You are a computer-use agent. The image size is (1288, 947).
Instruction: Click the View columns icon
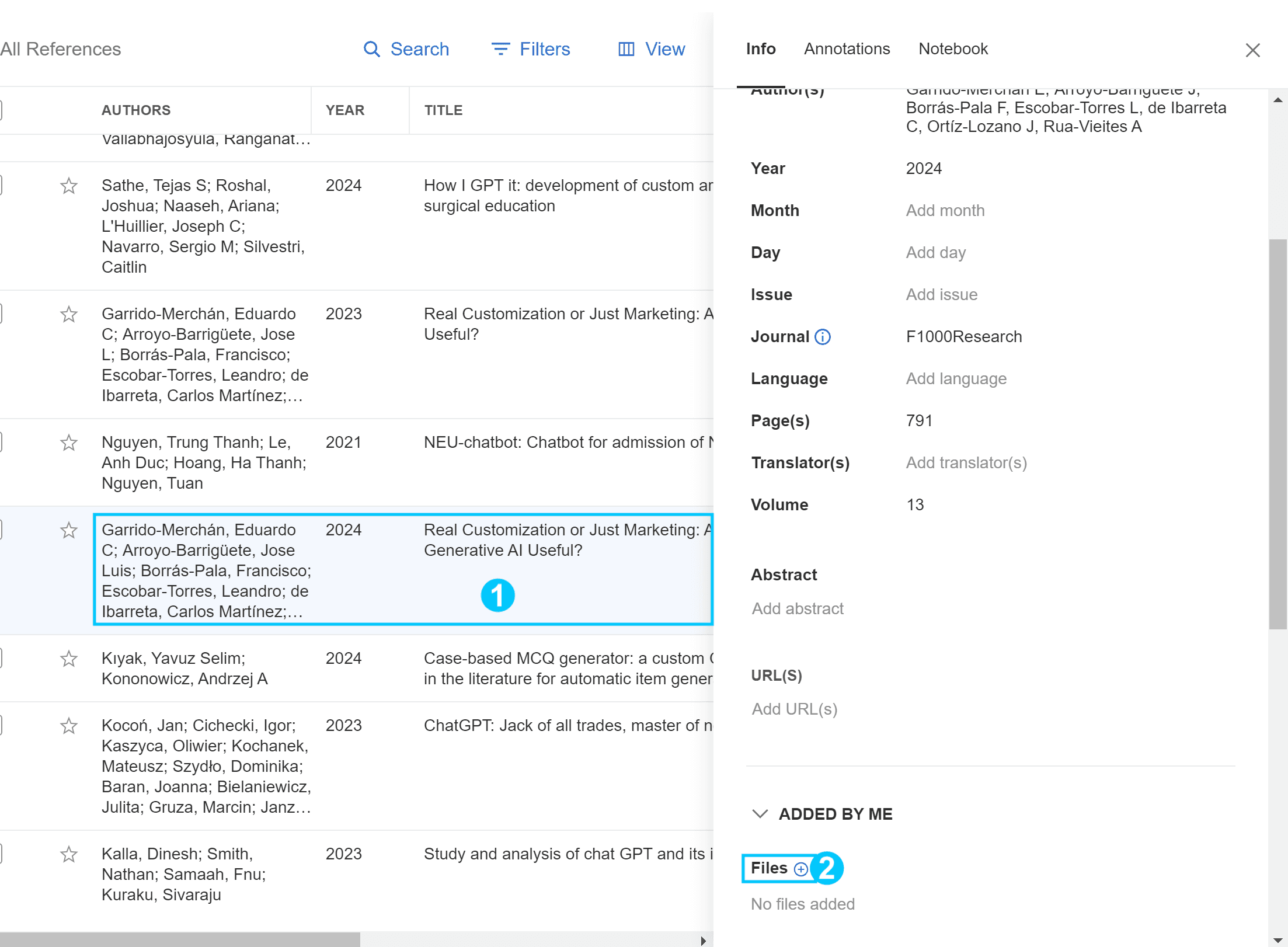(x=626, y=49)
